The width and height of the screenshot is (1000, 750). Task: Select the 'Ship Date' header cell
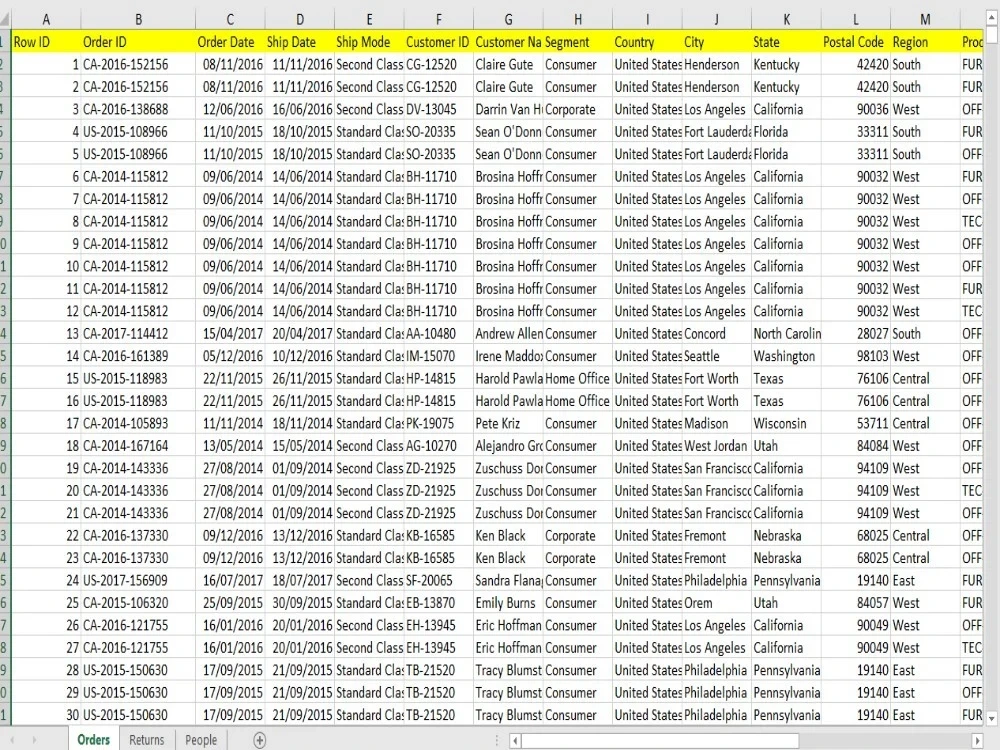[x=300, y=42]
